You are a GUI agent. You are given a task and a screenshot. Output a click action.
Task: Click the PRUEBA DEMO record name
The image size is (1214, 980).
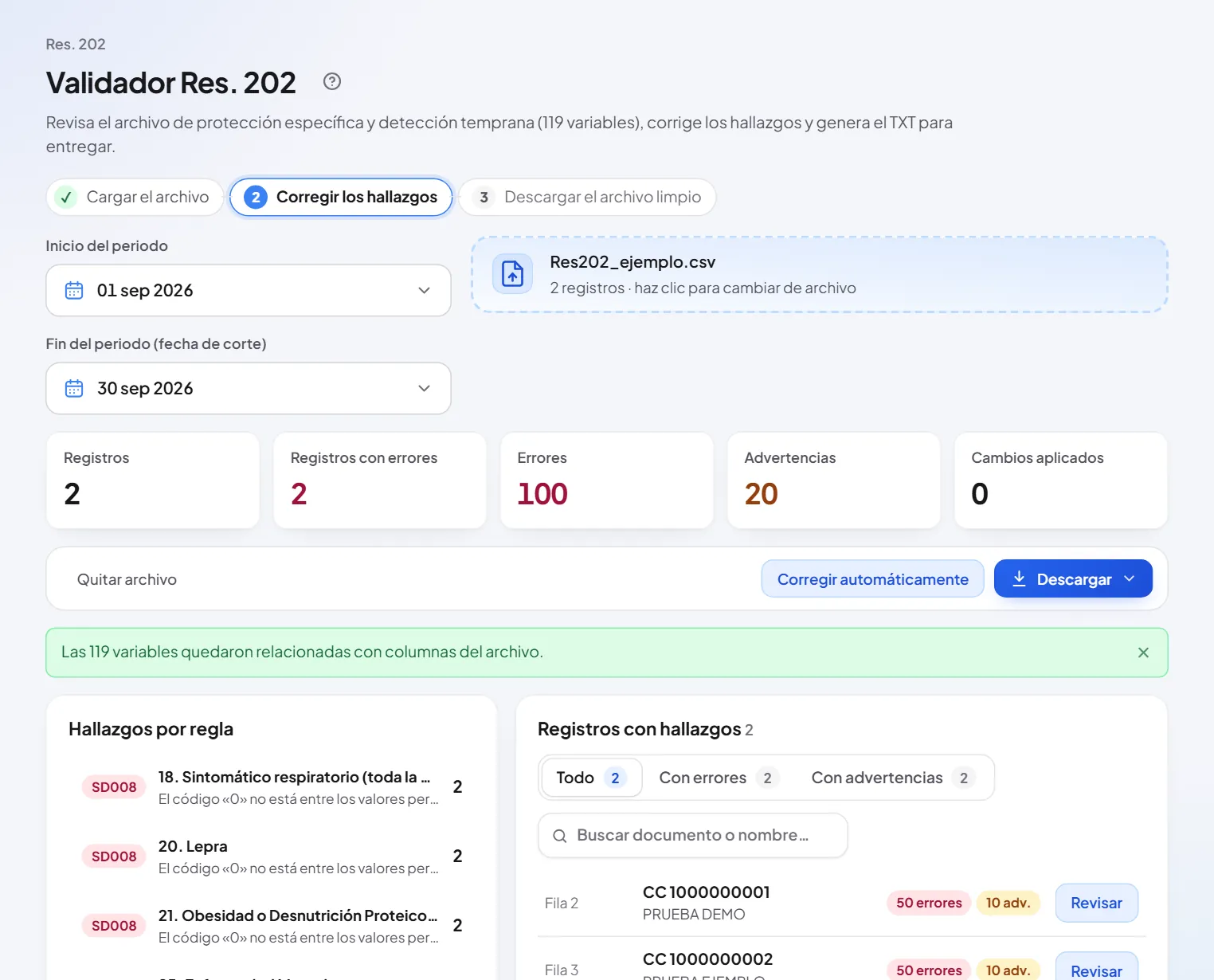tap(694, 915)
